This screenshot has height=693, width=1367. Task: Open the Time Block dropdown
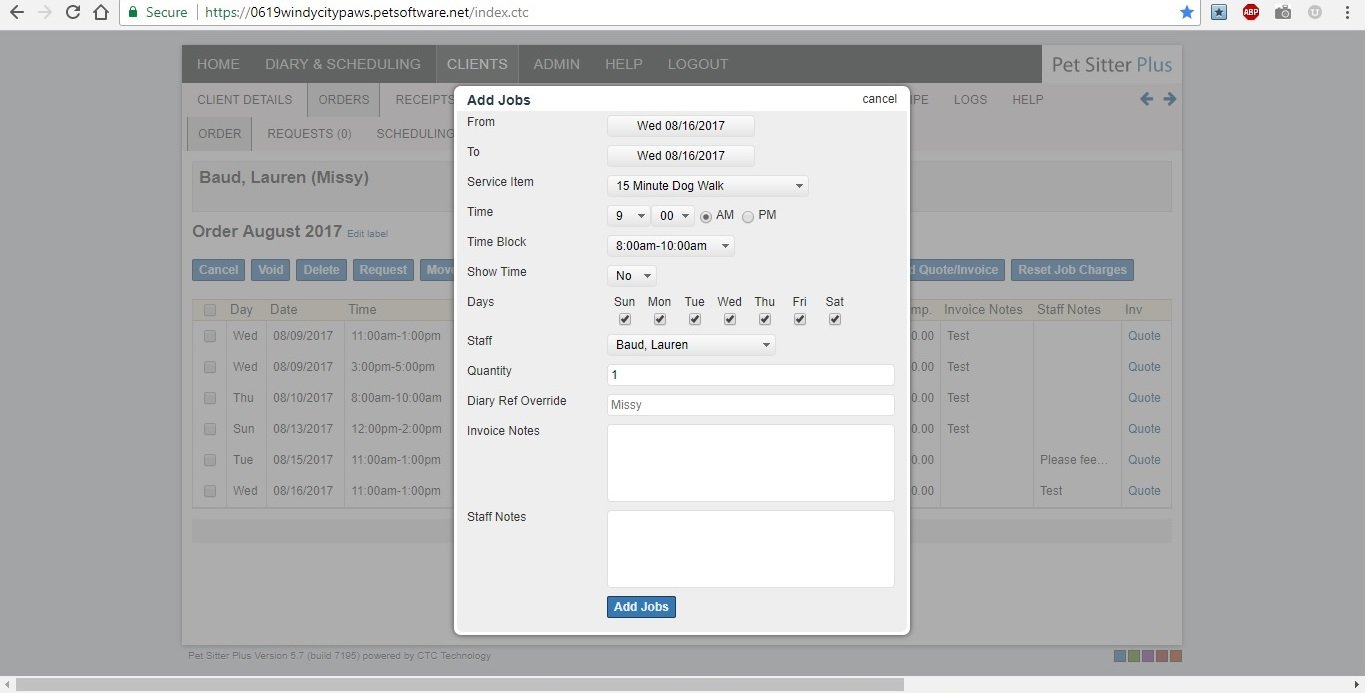point(670,246)
